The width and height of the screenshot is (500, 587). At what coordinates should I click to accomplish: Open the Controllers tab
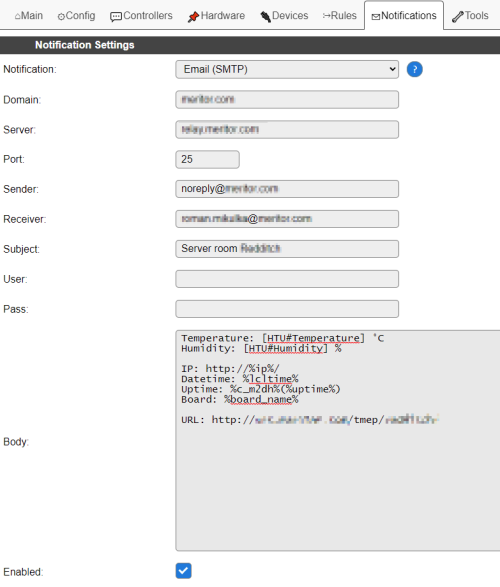pos(141,16)
